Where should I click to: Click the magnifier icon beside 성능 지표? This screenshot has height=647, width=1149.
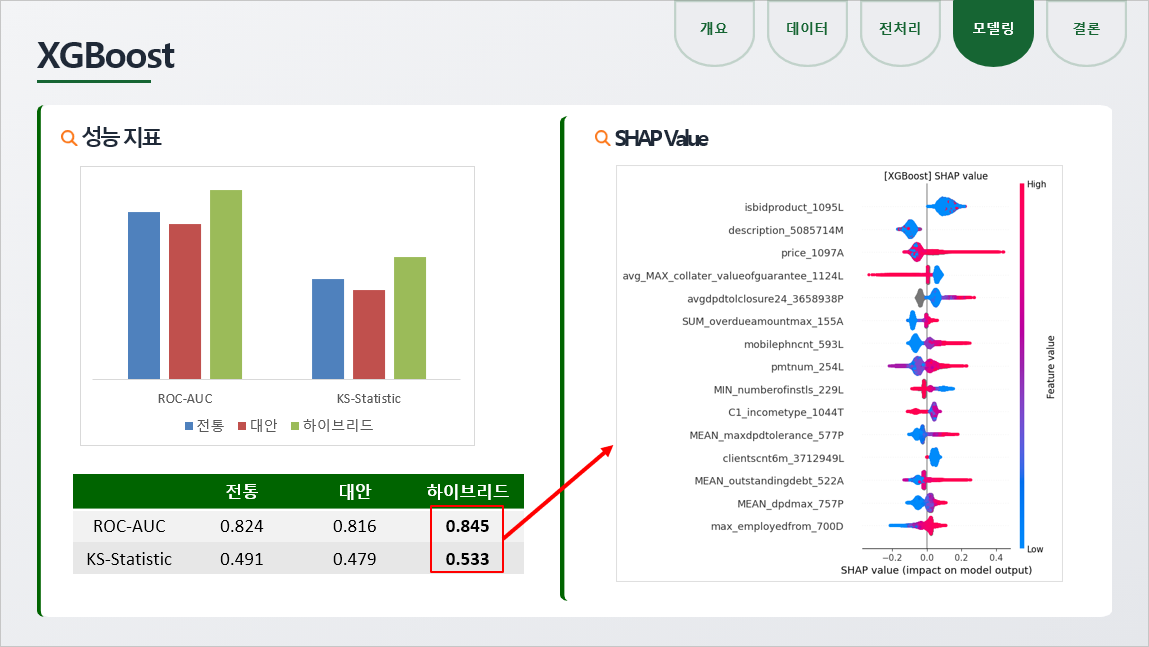[x=69, y=138]
